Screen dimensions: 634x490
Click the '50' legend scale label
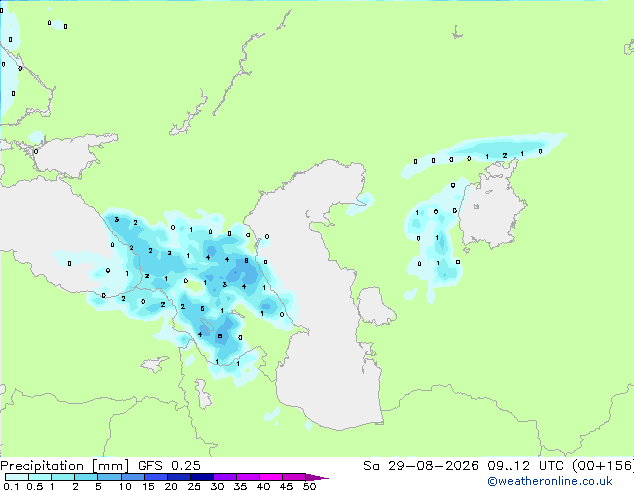click(309, 486)
